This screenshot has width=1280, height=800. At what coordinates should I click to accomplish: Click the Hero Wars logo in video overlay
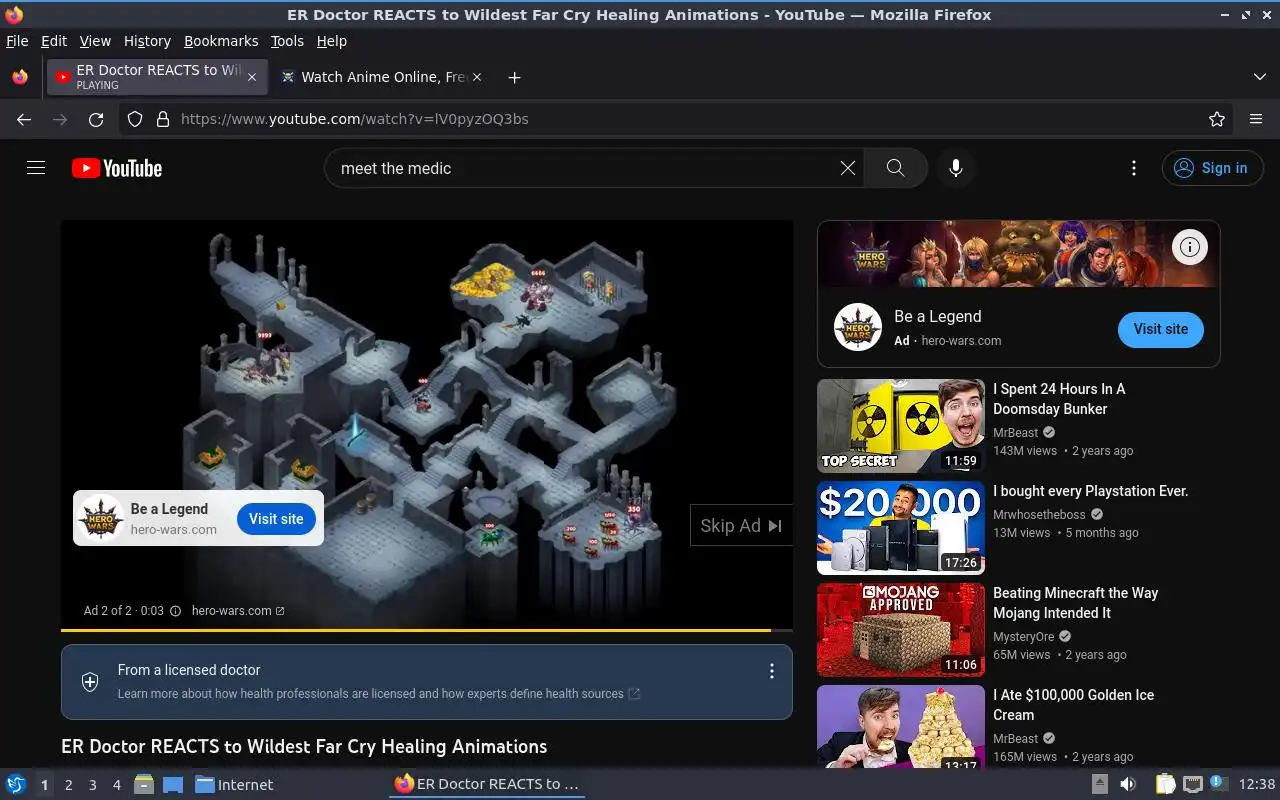(101, 518)
